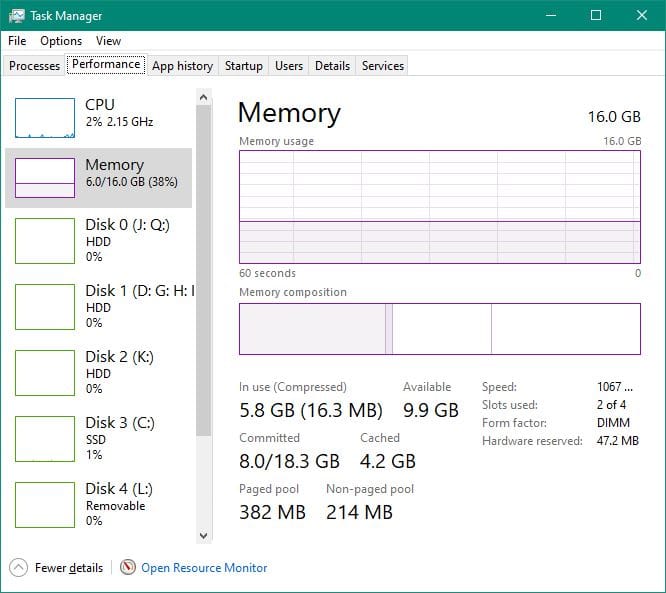
Task: Click the "382 MB" paged pool value
Action: point(272,512)
